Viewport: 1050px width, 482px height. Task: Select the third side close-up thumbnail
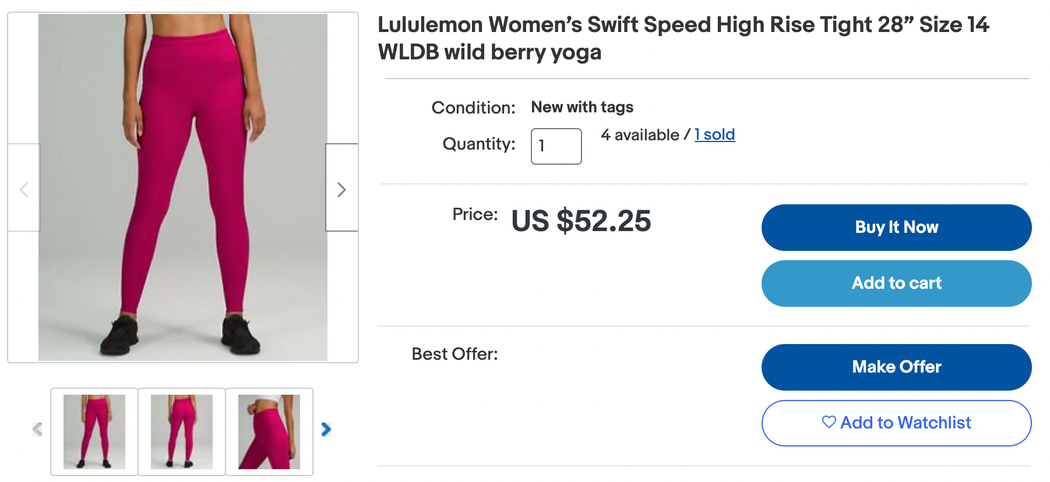click(269, 432)
